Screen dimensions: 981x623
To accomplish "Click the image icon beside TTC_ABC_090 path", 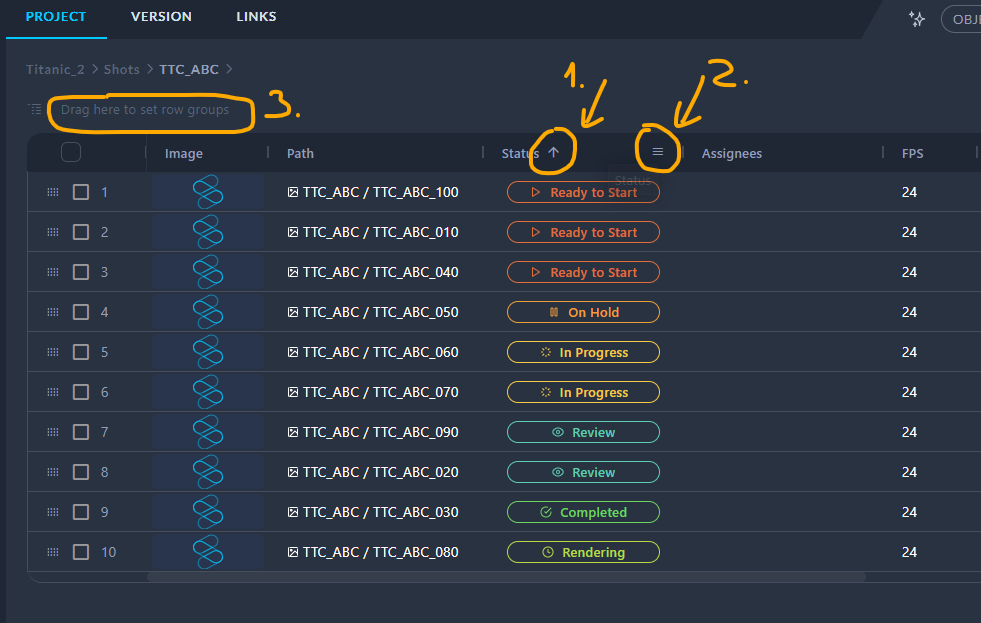I will tap(293, 432).
